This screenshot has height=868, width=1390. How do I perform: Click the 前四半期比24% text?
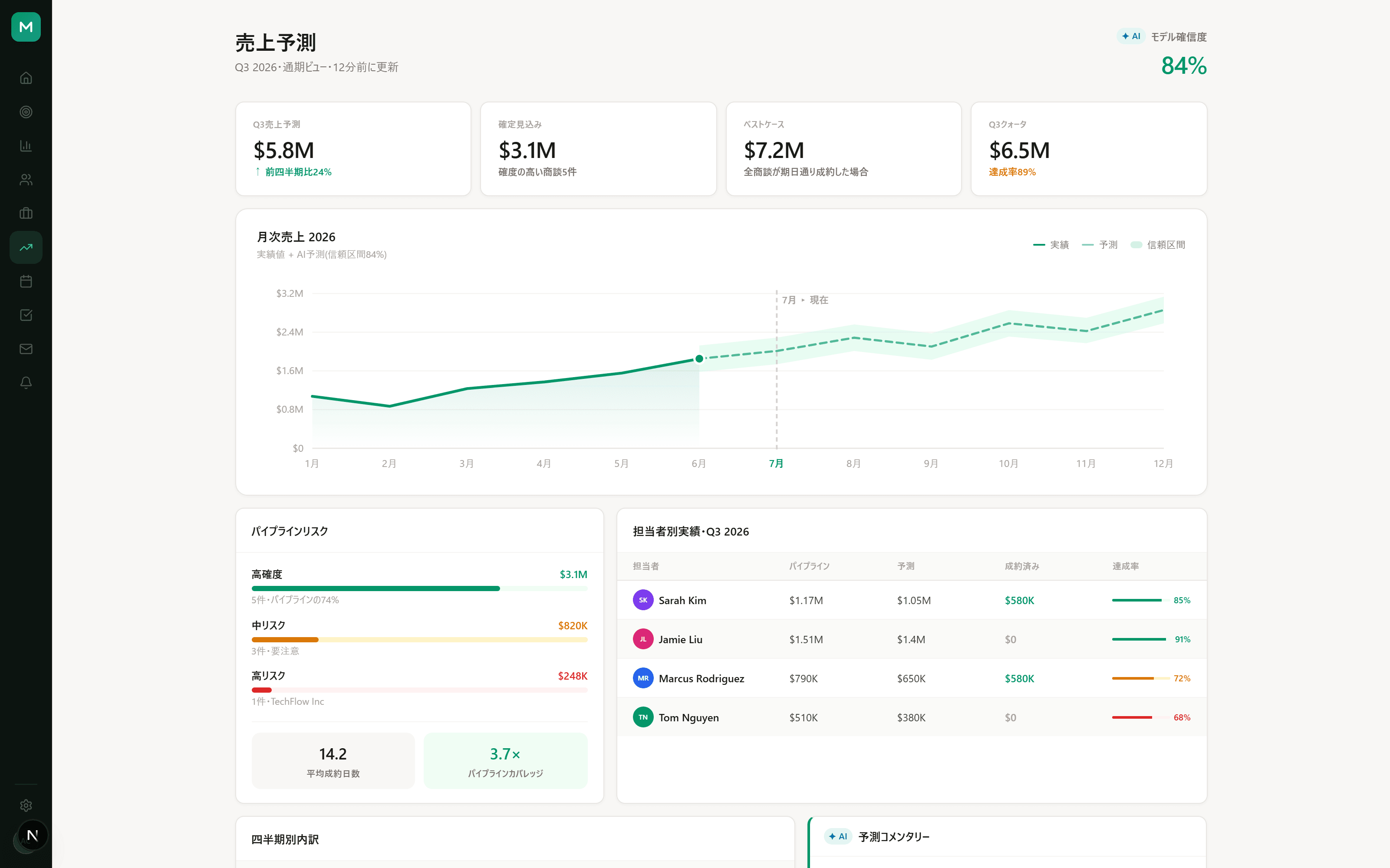tap(298, 172)
